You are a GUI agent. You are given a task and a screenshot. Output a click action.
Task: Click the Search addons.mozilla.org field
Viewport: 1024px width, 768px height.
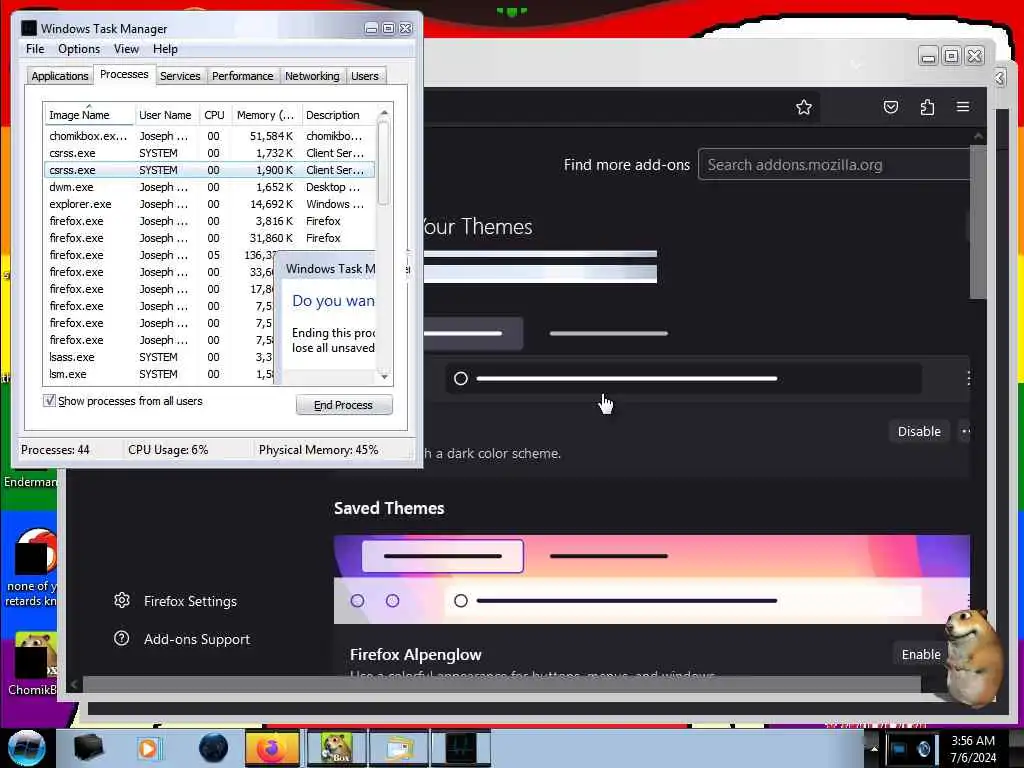835,165
